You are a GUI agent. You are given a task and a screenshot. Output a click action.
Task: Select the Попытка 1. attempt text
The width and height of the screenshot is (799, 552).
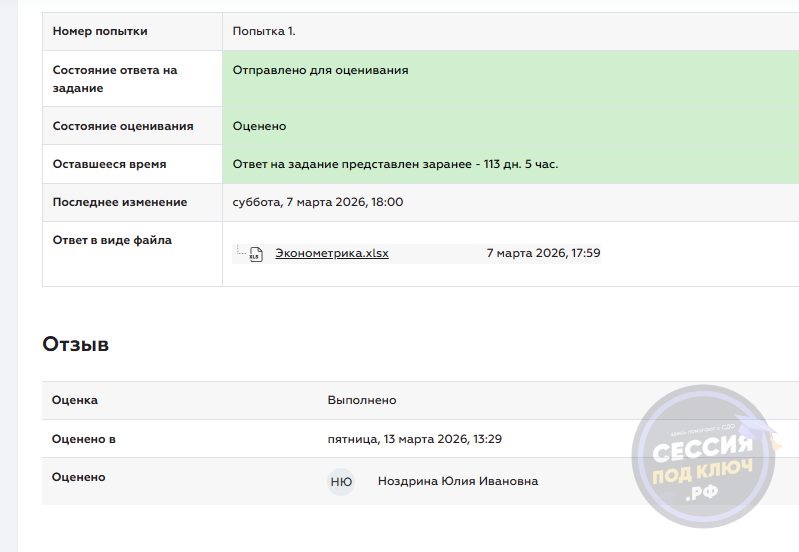coord(264,31)
